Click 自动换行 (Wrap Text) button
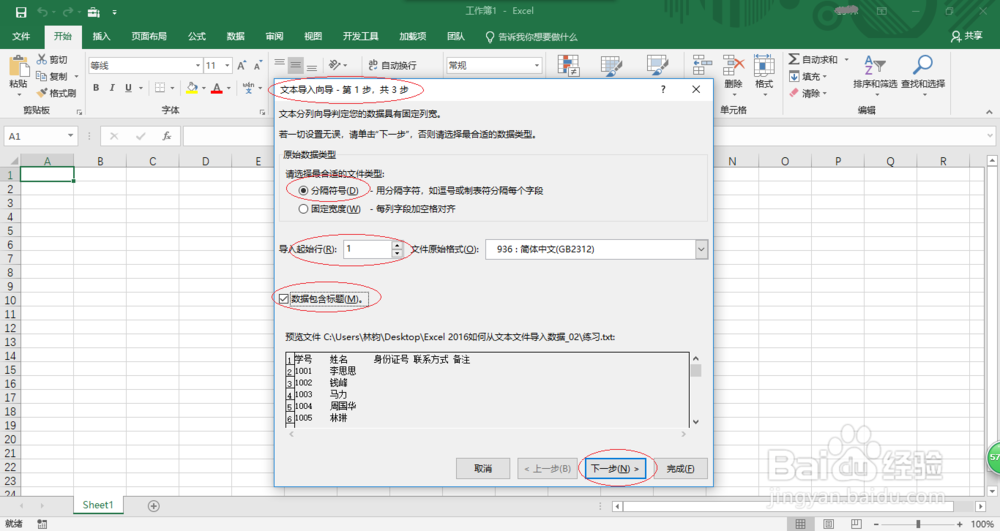 click(x=393, y=65)
